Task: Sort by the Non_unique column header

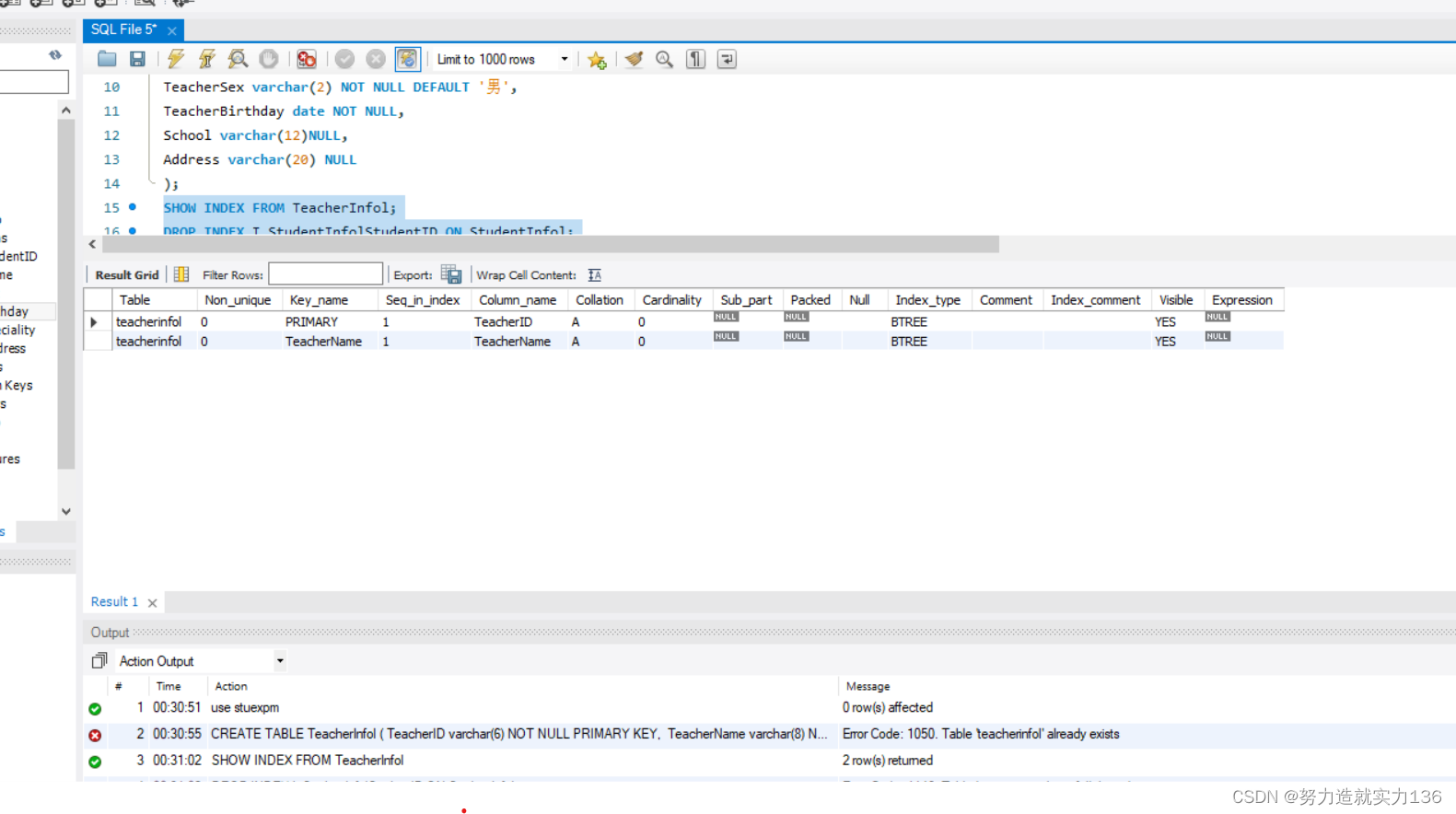Action: (238, 300)
